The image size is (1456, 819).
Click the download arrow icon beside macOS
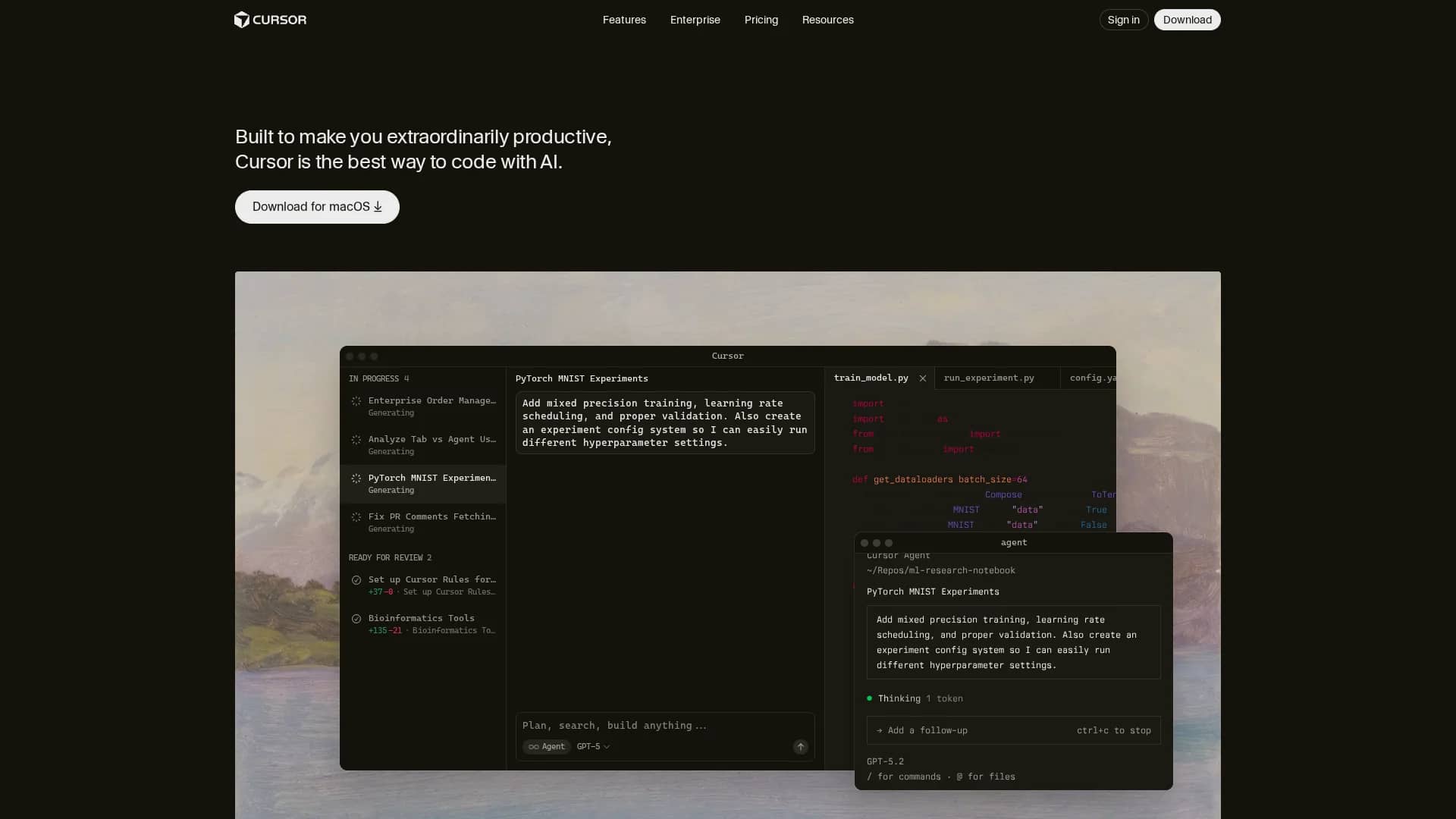tap(378, 207)
